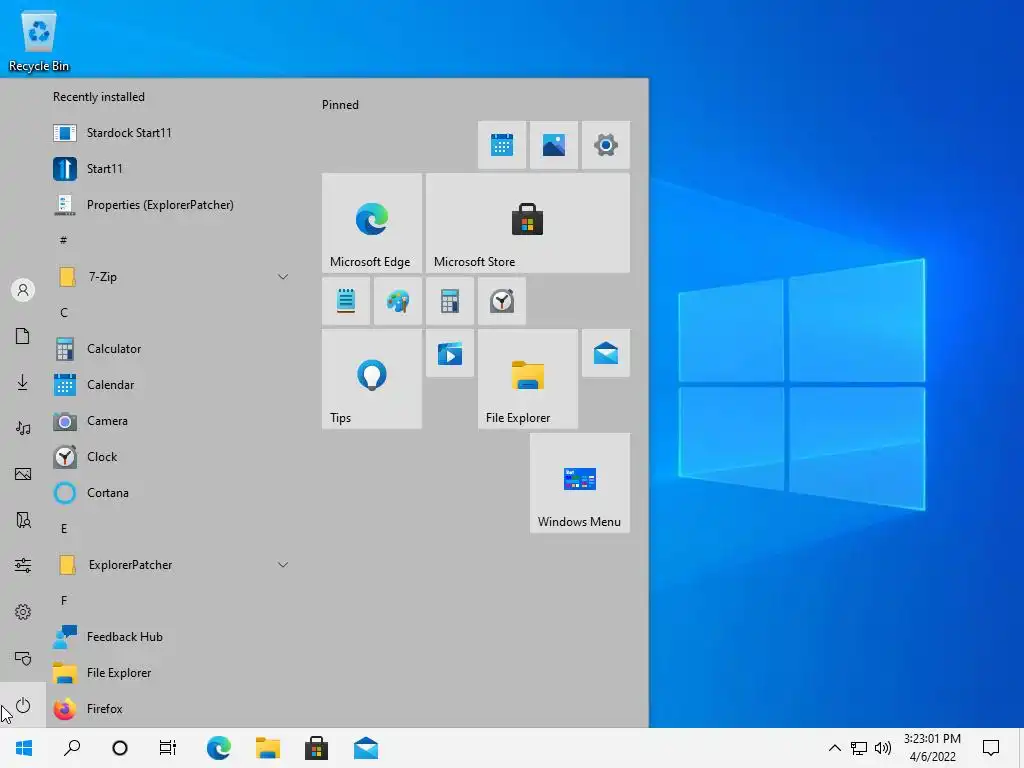Launch Calendar from app list

170,385
